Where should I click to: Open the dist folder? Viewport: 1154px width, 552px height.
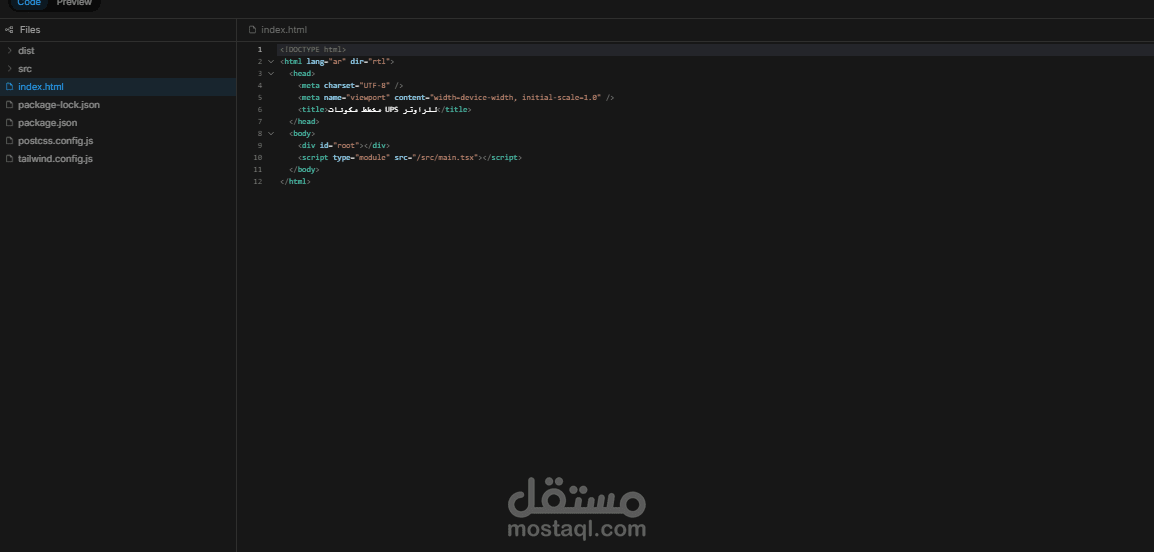[x=26, y=51]
